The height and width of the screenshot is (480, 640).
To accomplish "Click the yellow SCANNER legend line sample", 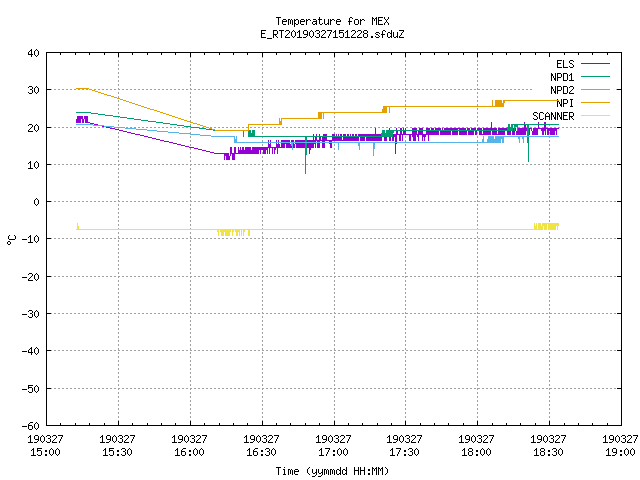I will point(595,116).
